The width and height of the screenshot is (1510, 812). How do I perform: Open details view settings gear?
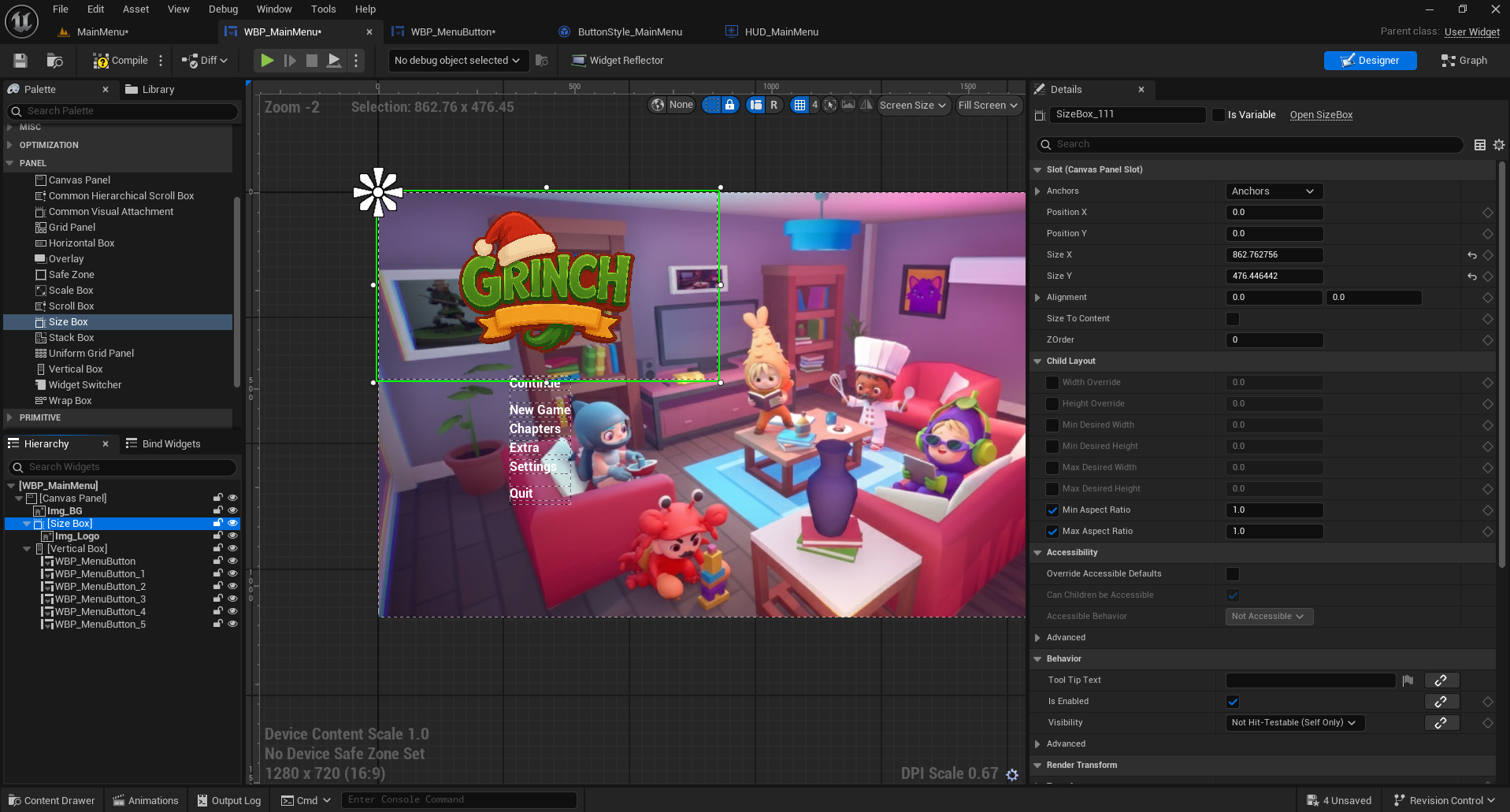[x=1499, y=145]
